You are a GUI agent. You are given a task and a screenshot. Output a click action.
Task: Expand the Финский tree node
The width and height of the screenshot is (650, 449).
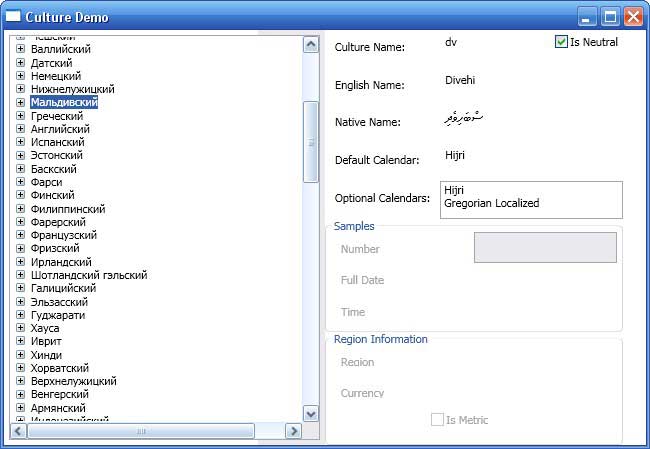pos(20,195)
